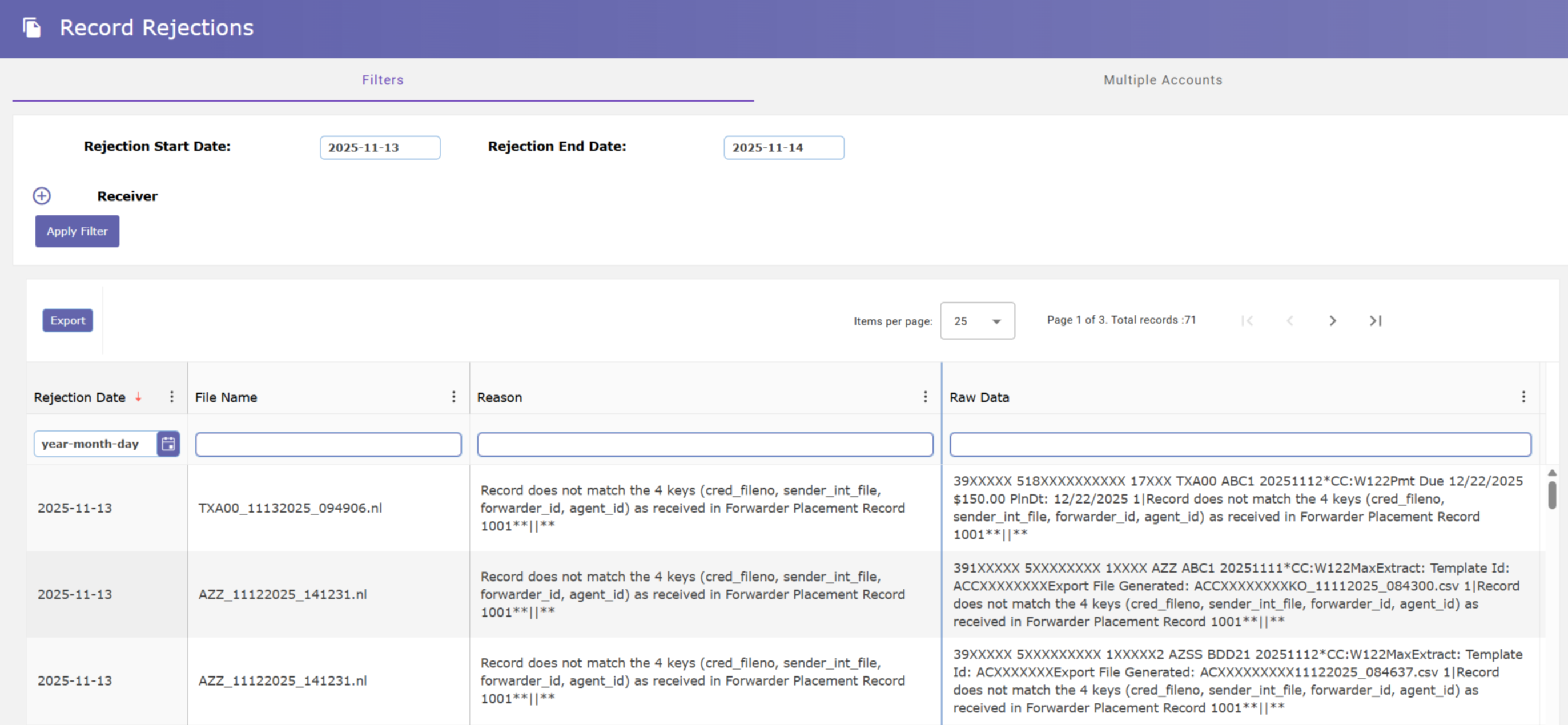Click the Record Rejections document icon
The width and height of the screenshot is (1568, 725).
tap(31, 27)
